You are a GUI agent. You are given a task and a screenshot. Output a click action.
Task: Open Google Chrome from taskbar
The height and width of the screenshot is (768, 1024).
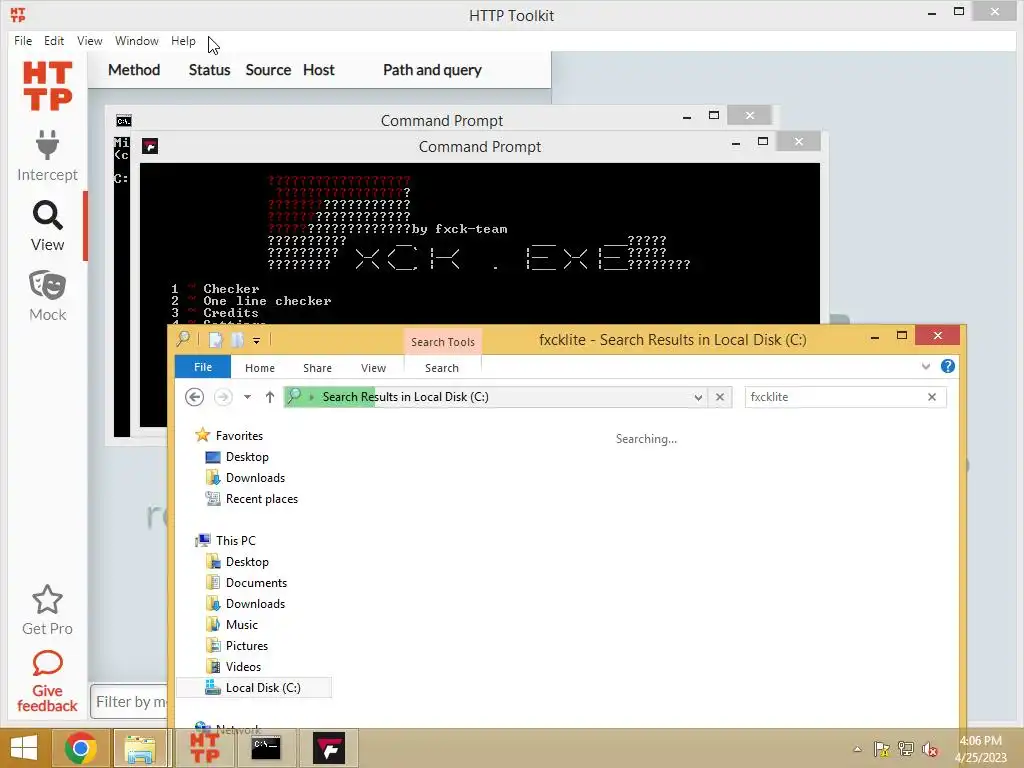tap(81, 748)
